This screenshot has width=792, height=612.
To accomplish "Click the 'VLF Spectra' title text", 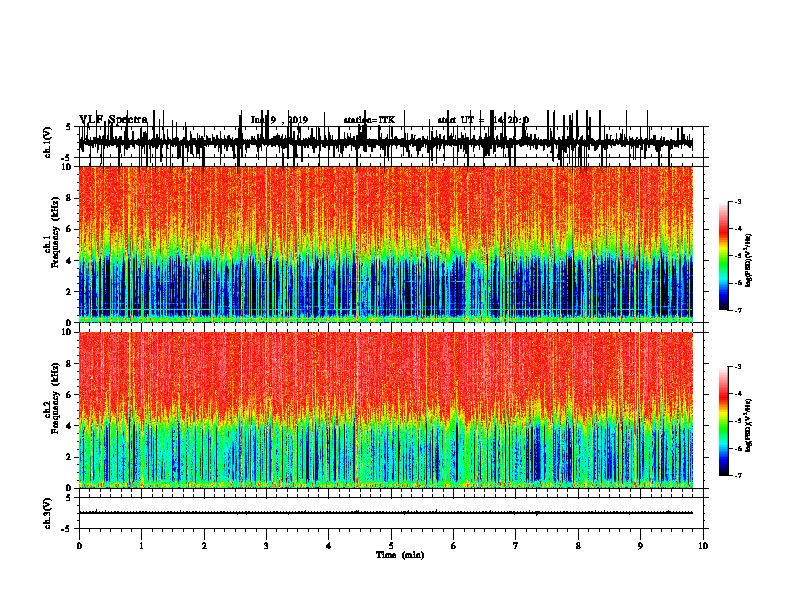I will [x=113, y=119].
